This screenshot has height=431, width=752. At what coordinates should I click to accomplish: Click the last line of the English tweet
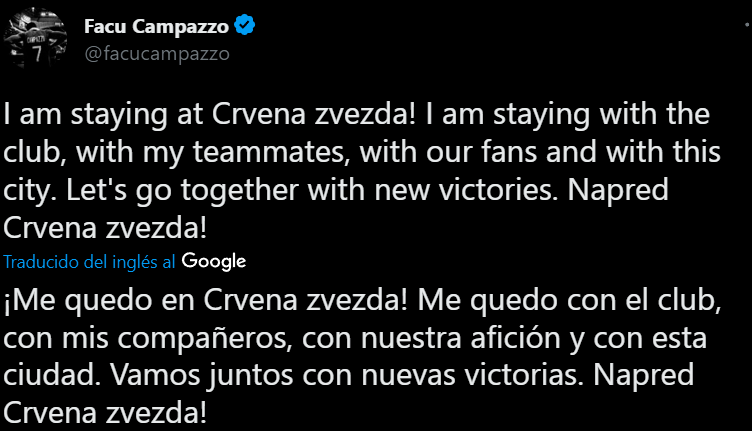click(106, 231)
